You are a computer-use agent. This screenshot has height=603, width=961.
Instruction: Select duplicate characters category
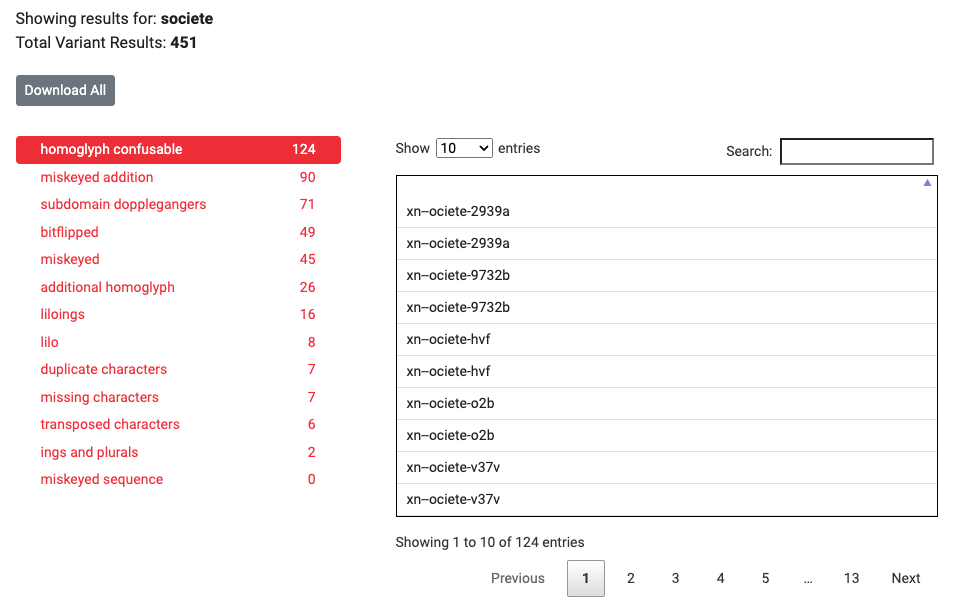tap(103, 369)
